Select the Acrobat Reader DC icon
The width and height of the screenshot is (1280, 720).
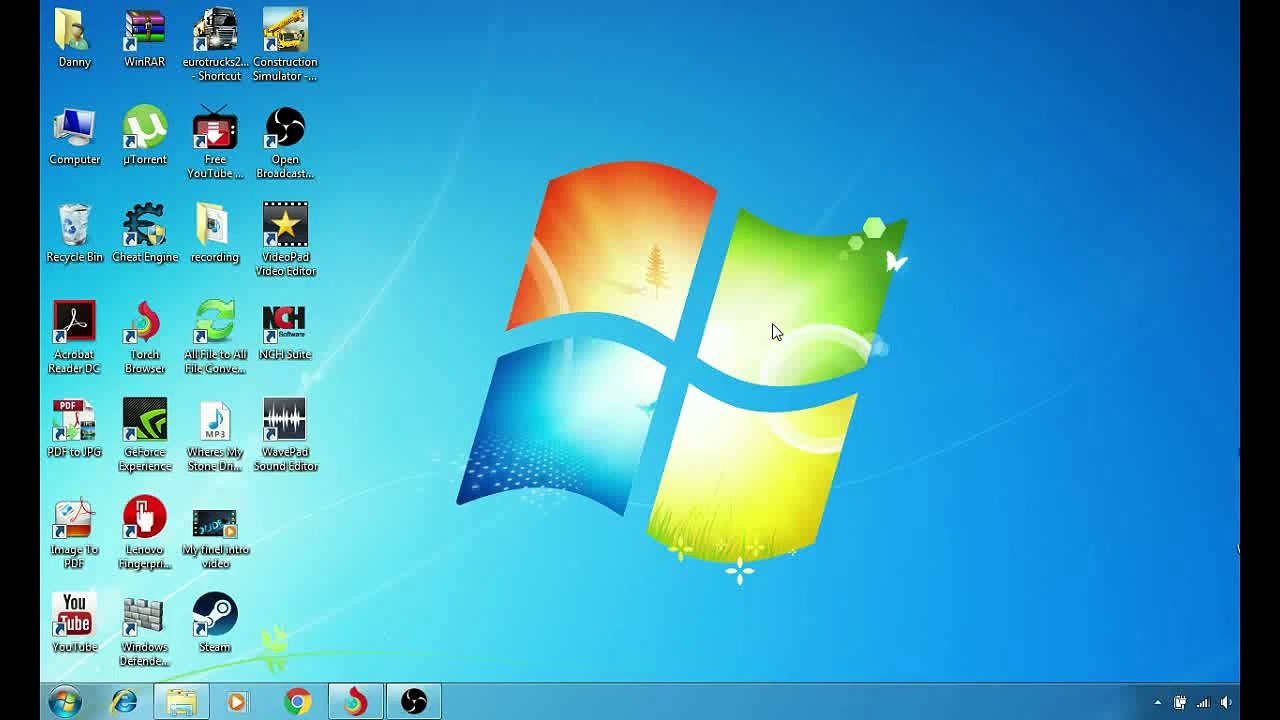74,322
